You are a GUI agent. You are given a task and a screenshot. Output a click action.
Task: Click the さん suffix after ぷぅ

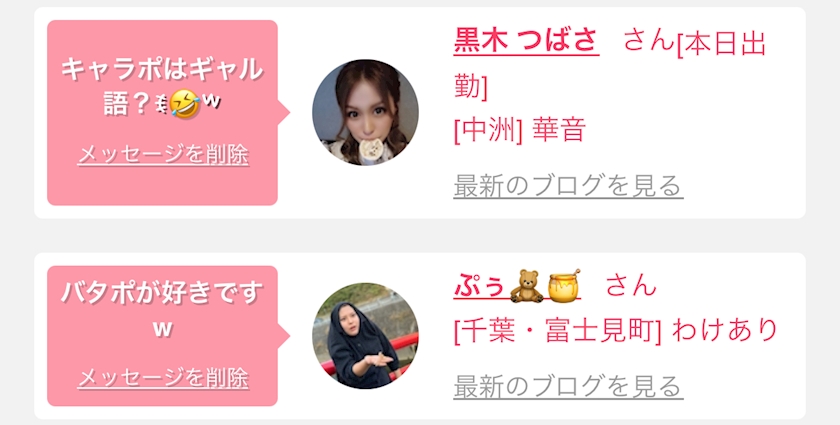[x=631, y=285]
